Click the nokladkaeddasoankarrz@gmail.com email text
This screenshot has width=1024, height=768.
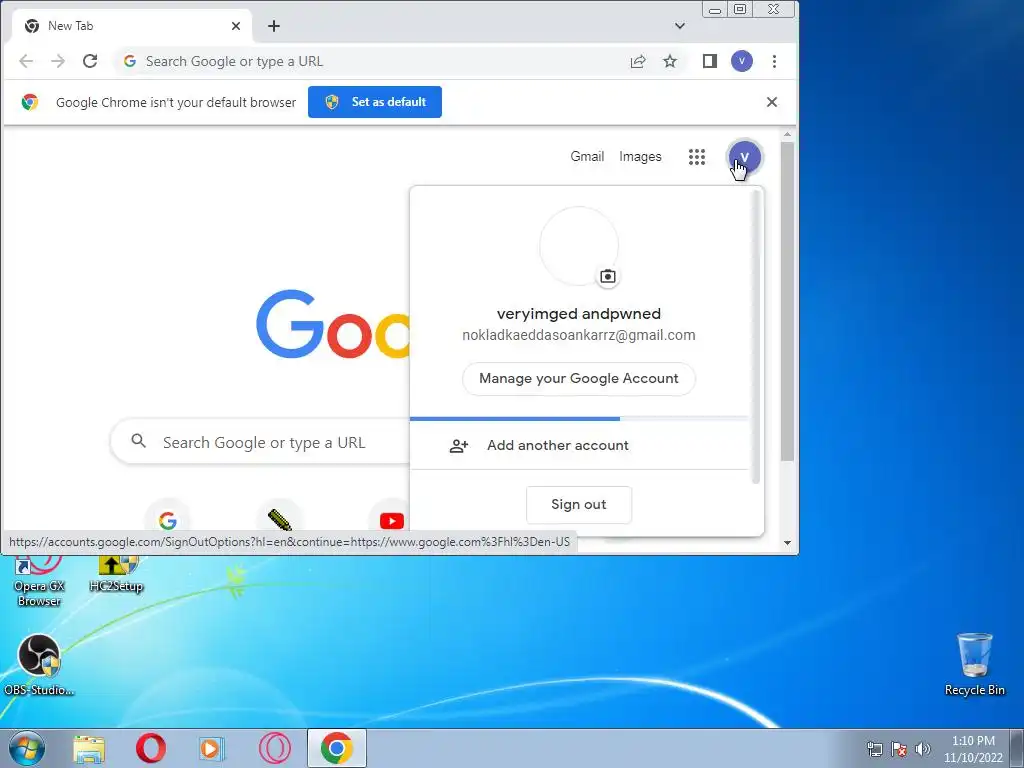pos(579,335)
